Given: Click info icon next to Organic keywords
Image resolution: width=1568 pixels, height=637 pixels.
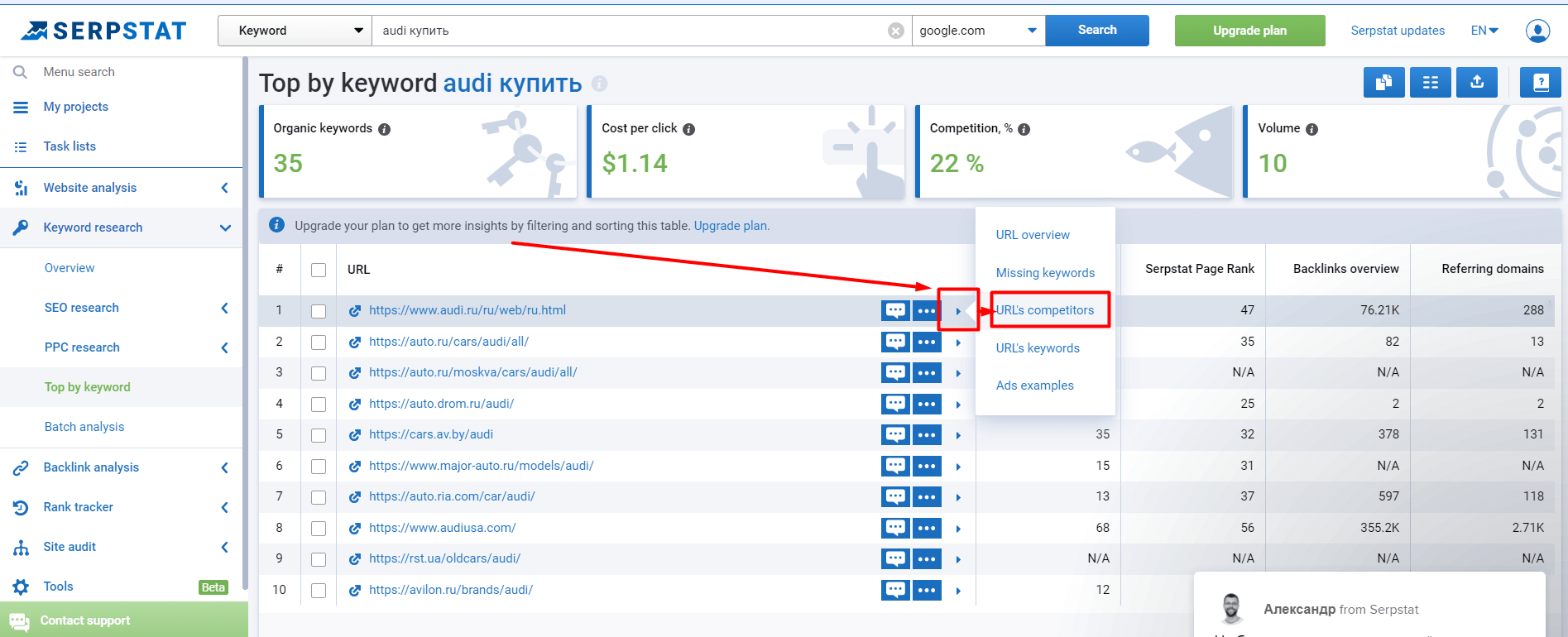Looking at the screenshot, I should point(384,129).
